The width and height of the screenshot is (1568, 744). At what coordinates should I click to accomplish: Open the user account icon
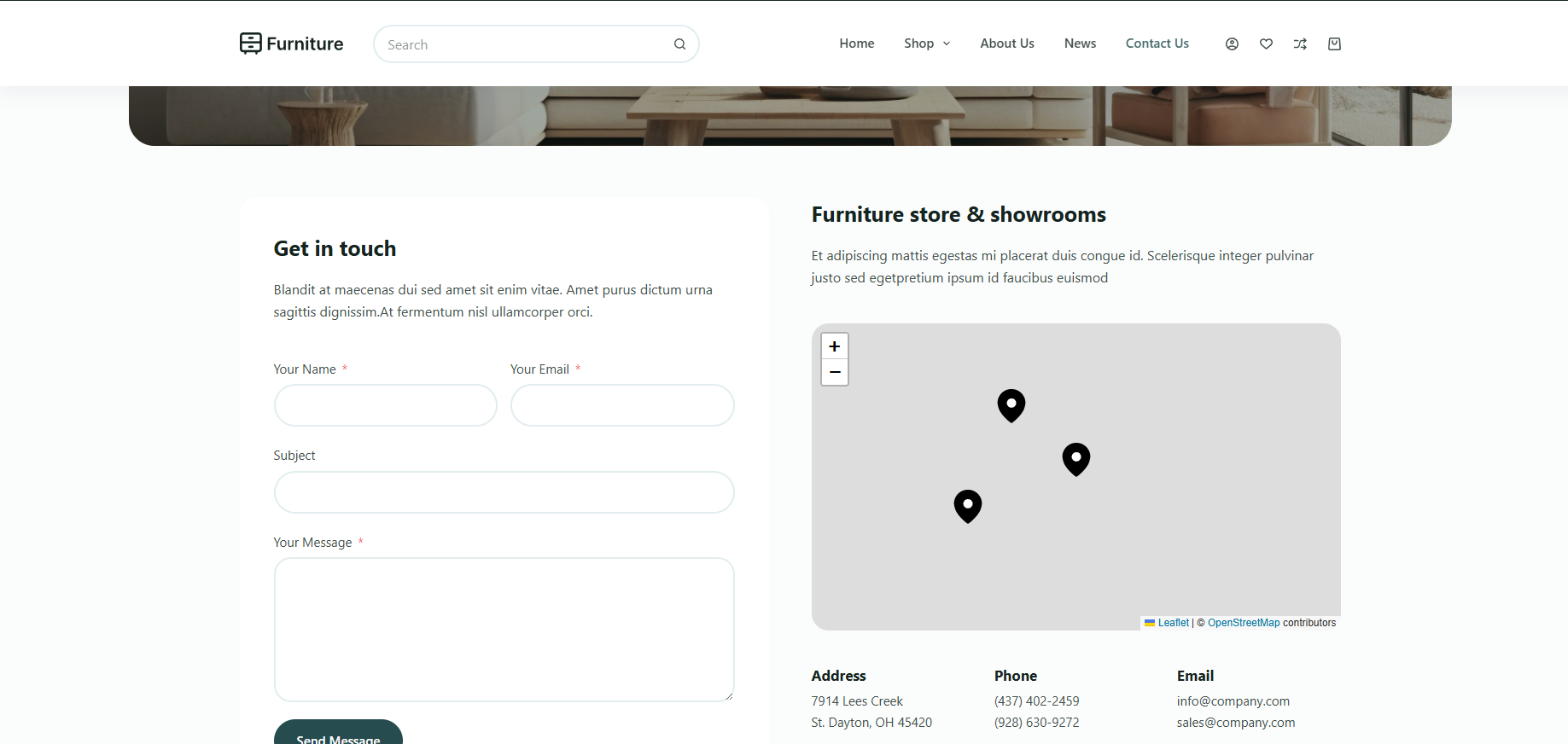point(1232,44)
